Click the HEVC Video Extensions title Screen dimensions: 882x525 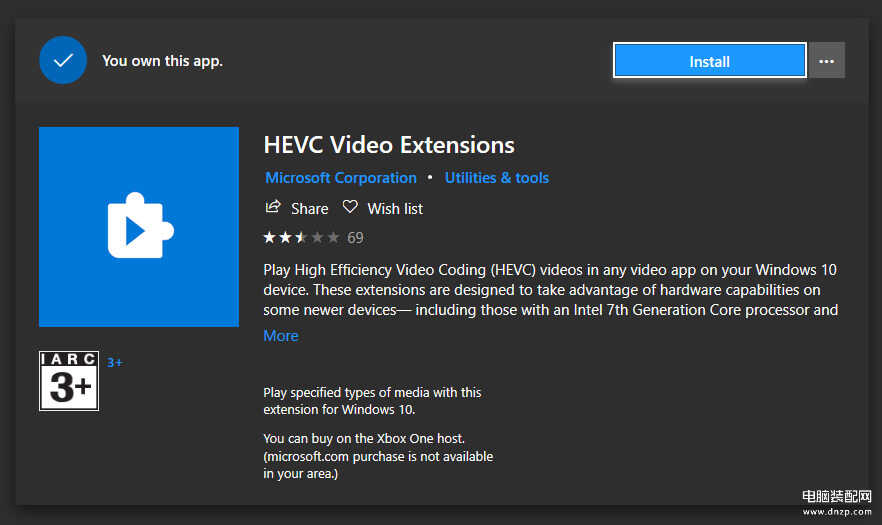tap(389, 145)
